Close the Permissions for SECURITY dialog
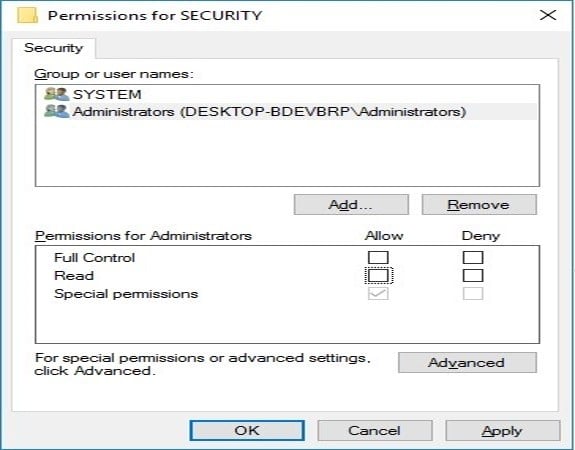 [x=548, y=15]
